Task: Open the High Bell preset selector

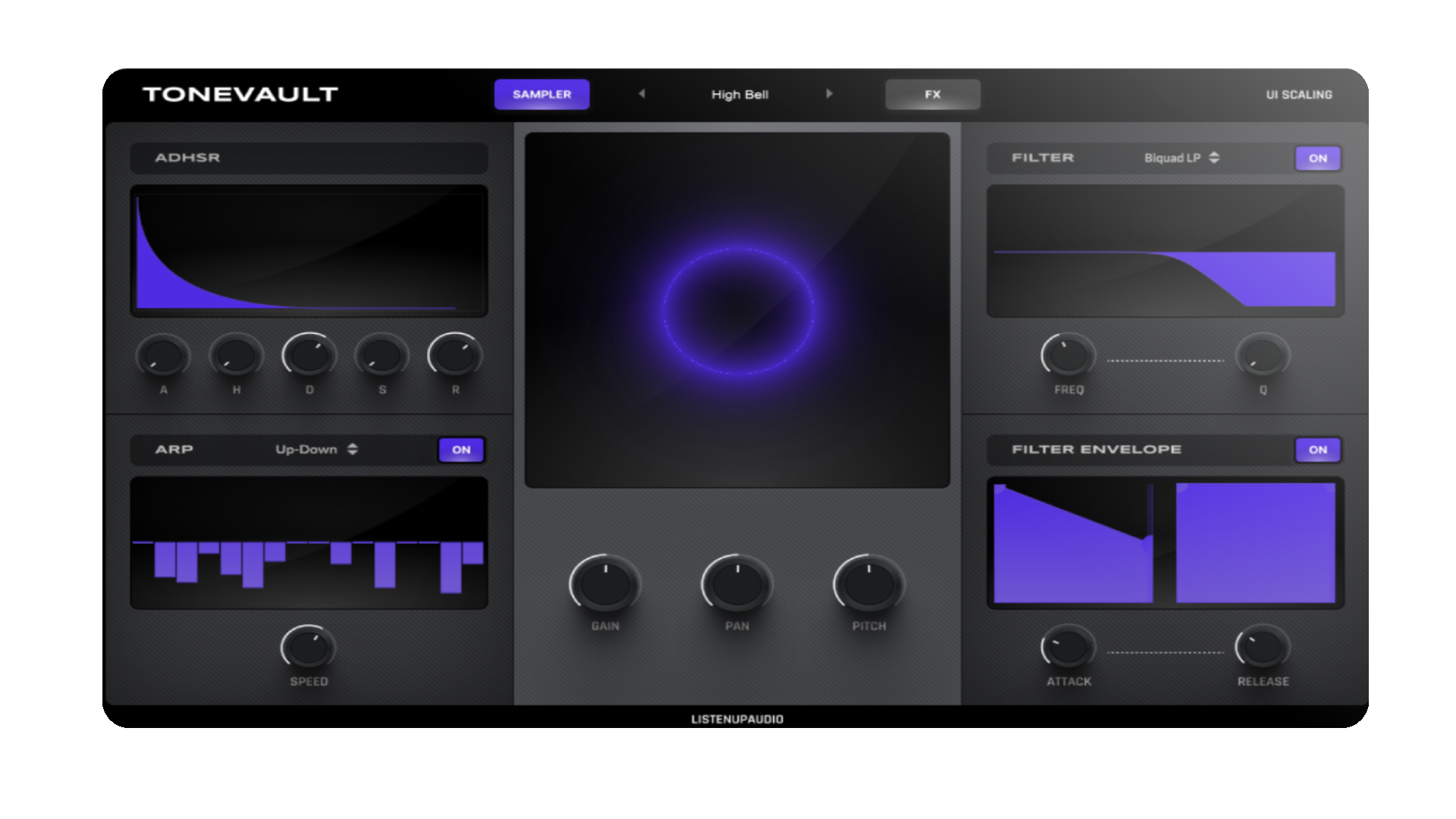Action: point(739,95)
